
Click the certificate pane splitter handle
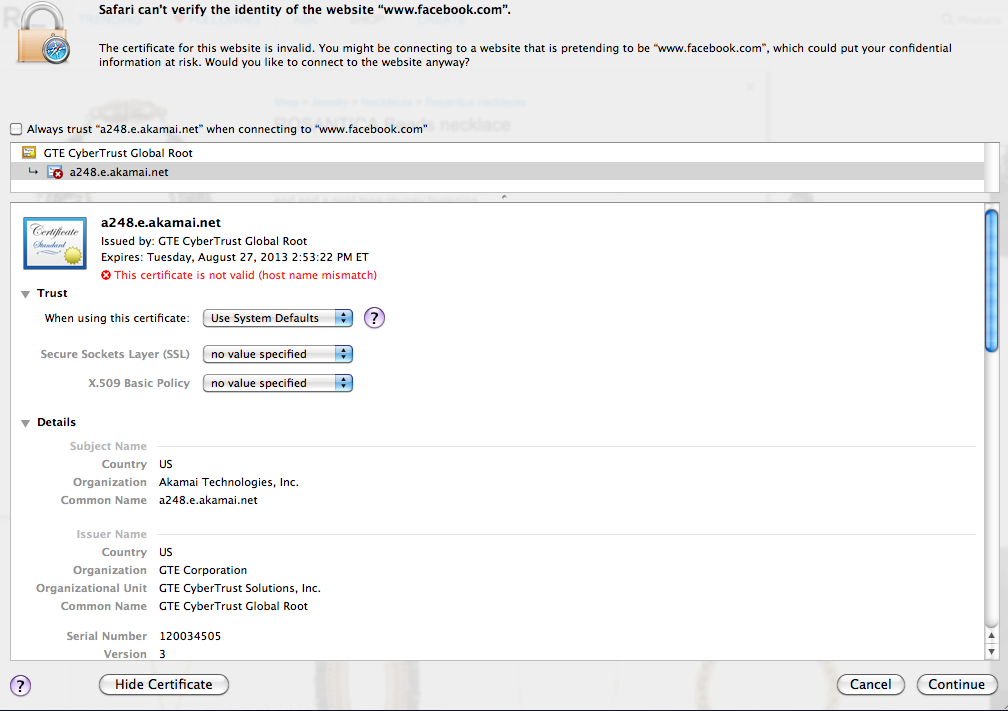tap(504, 197)
